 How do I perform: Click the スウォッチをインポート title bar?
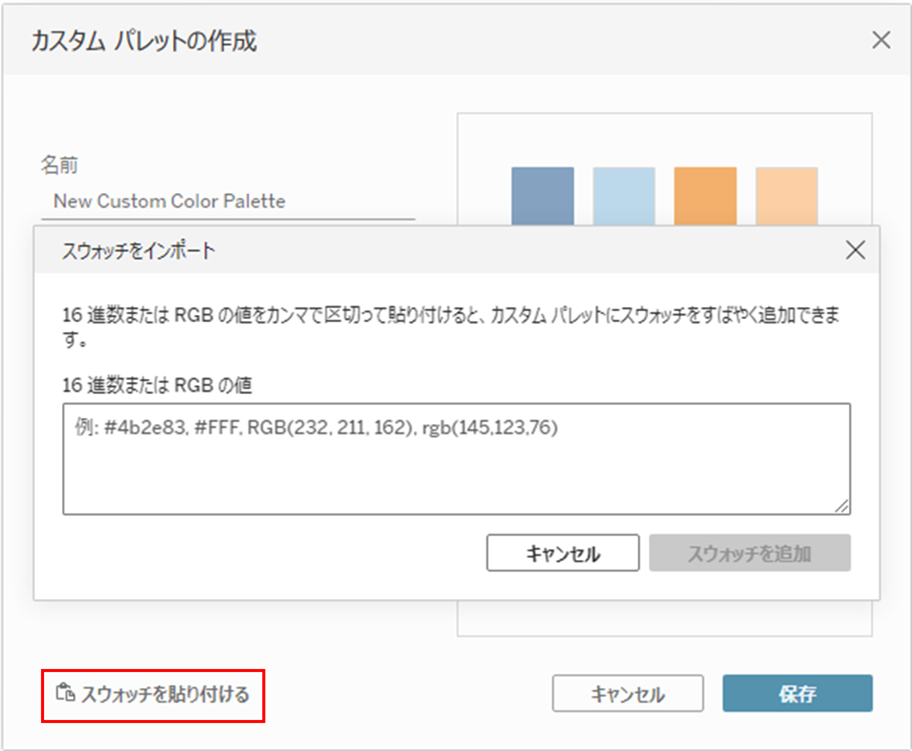click(400, 250)
